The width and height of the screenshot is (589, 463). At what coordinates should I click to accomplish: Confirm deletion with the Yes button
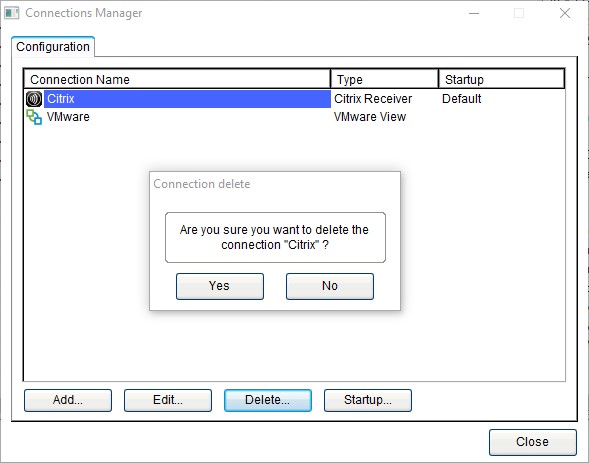coord(220,286)
